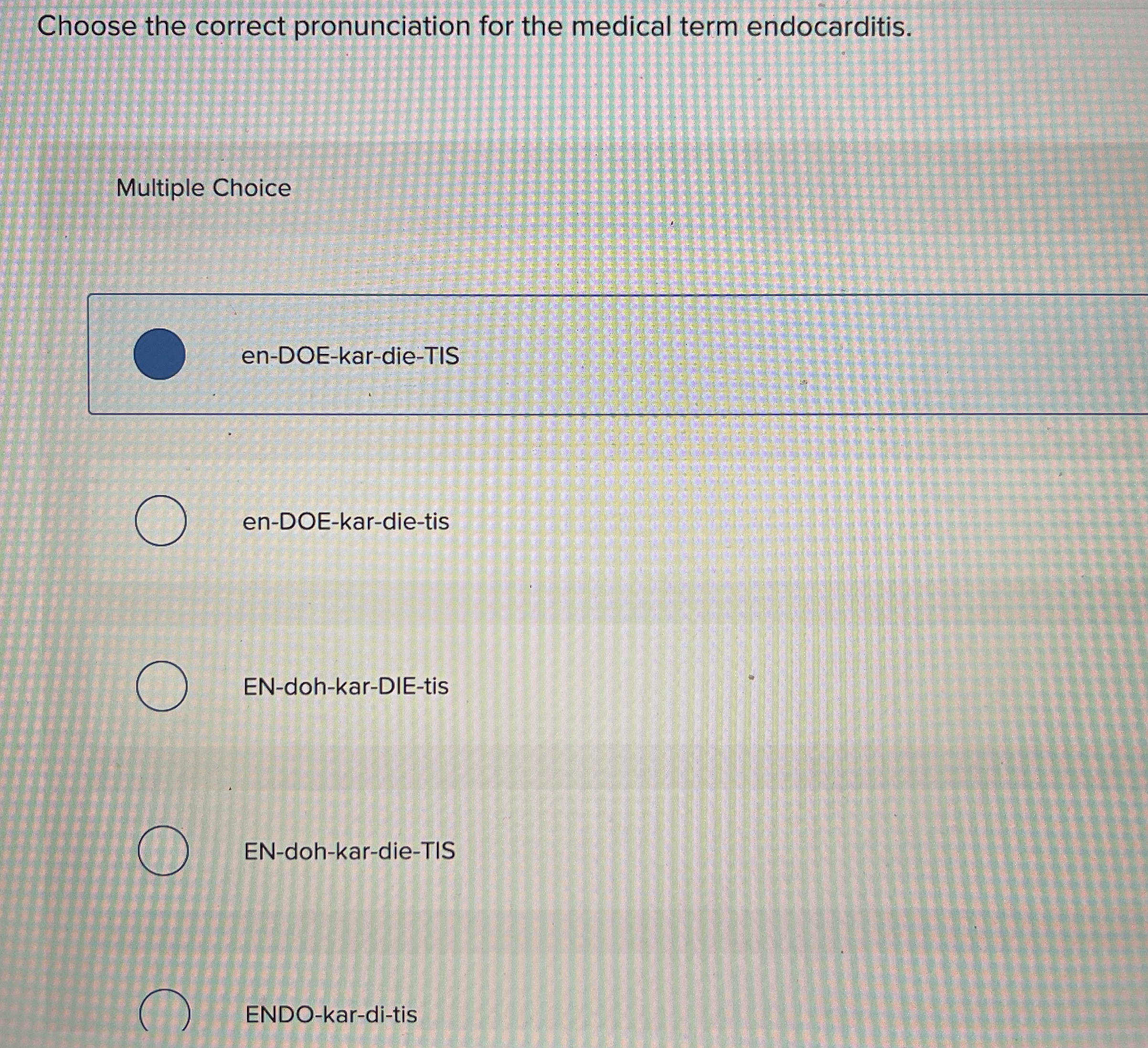
Task: Click the ENDO-kar-di-tis answer text
Action: [x=331, y=1015]
